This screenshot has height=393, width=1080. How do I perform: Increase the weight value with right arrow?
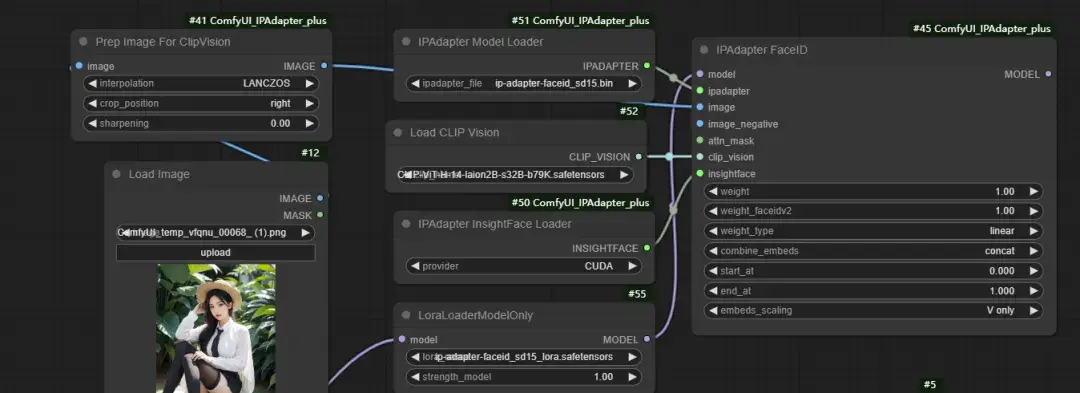(1033, 191)
